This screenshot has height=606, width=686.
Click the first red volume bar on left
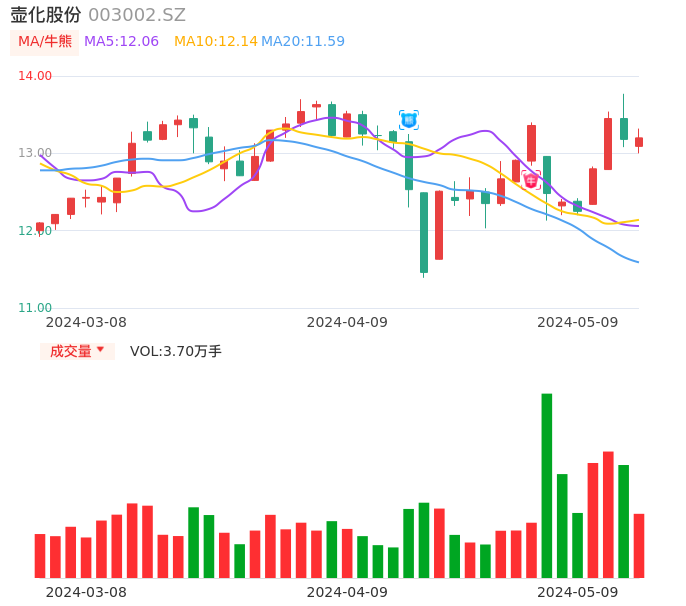(40, 555)
